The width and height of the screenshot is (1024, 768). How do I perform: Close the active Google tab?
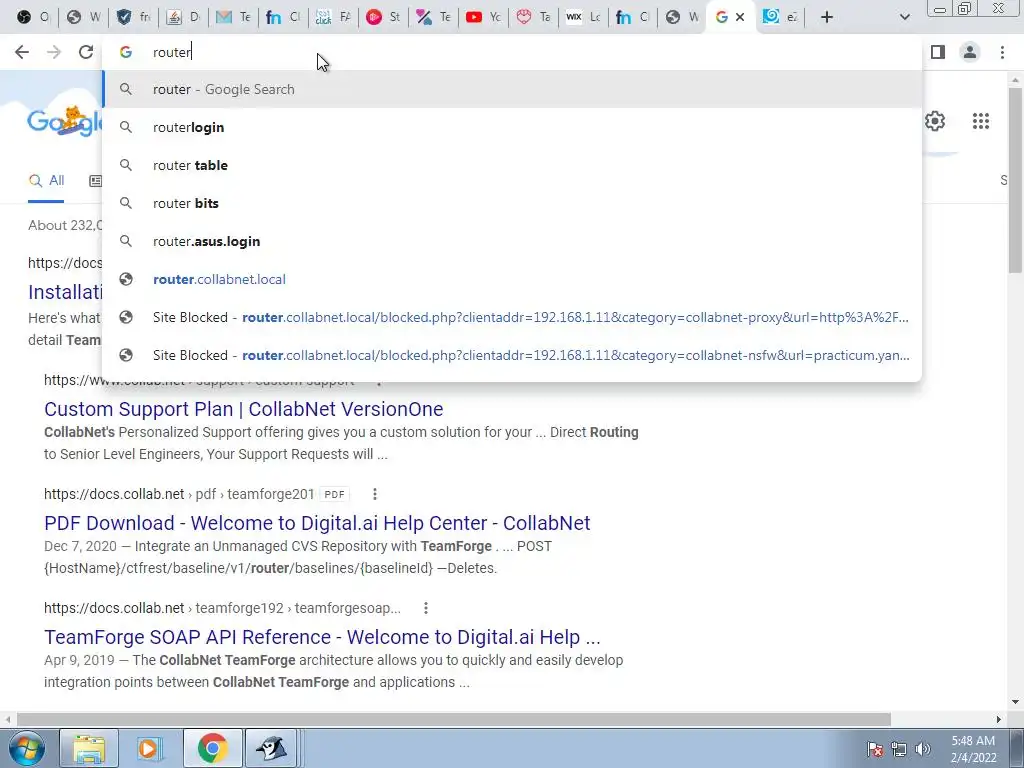tap(740, 17)
